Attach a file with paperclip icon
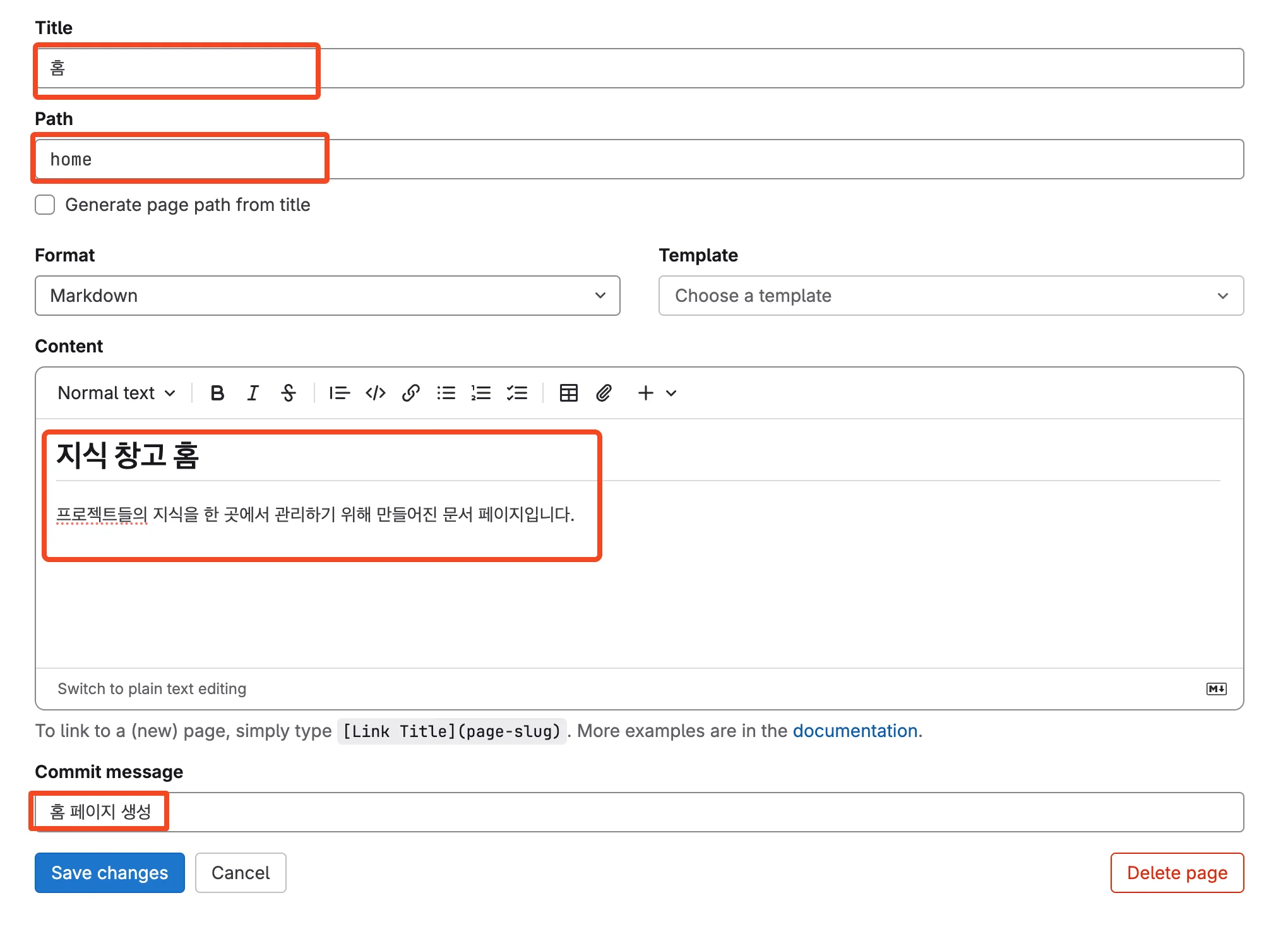 (604, 393)
